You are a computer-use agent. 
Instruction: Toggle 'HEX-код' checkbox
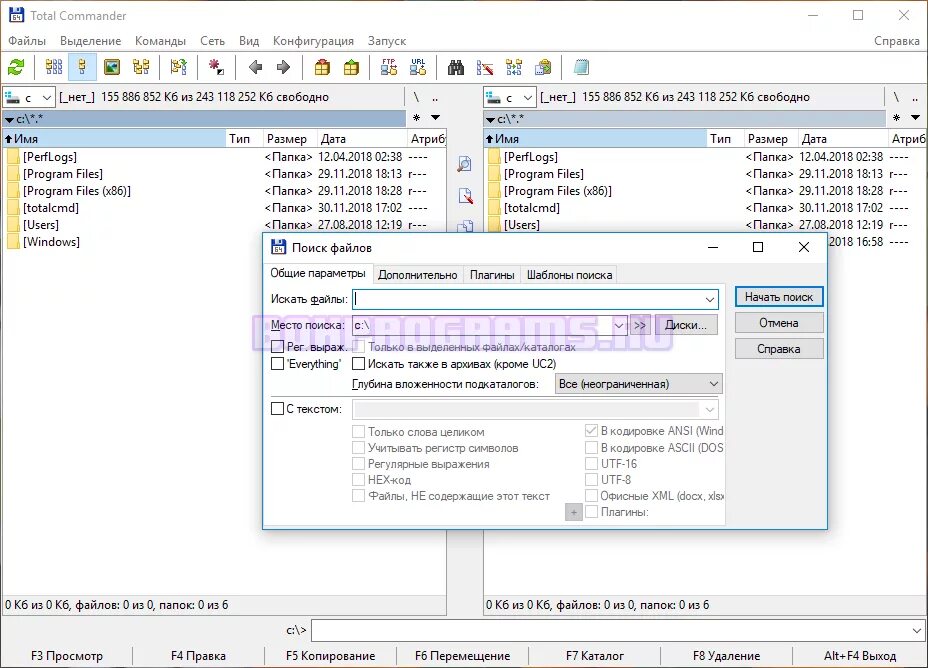[x=358, y=479]
